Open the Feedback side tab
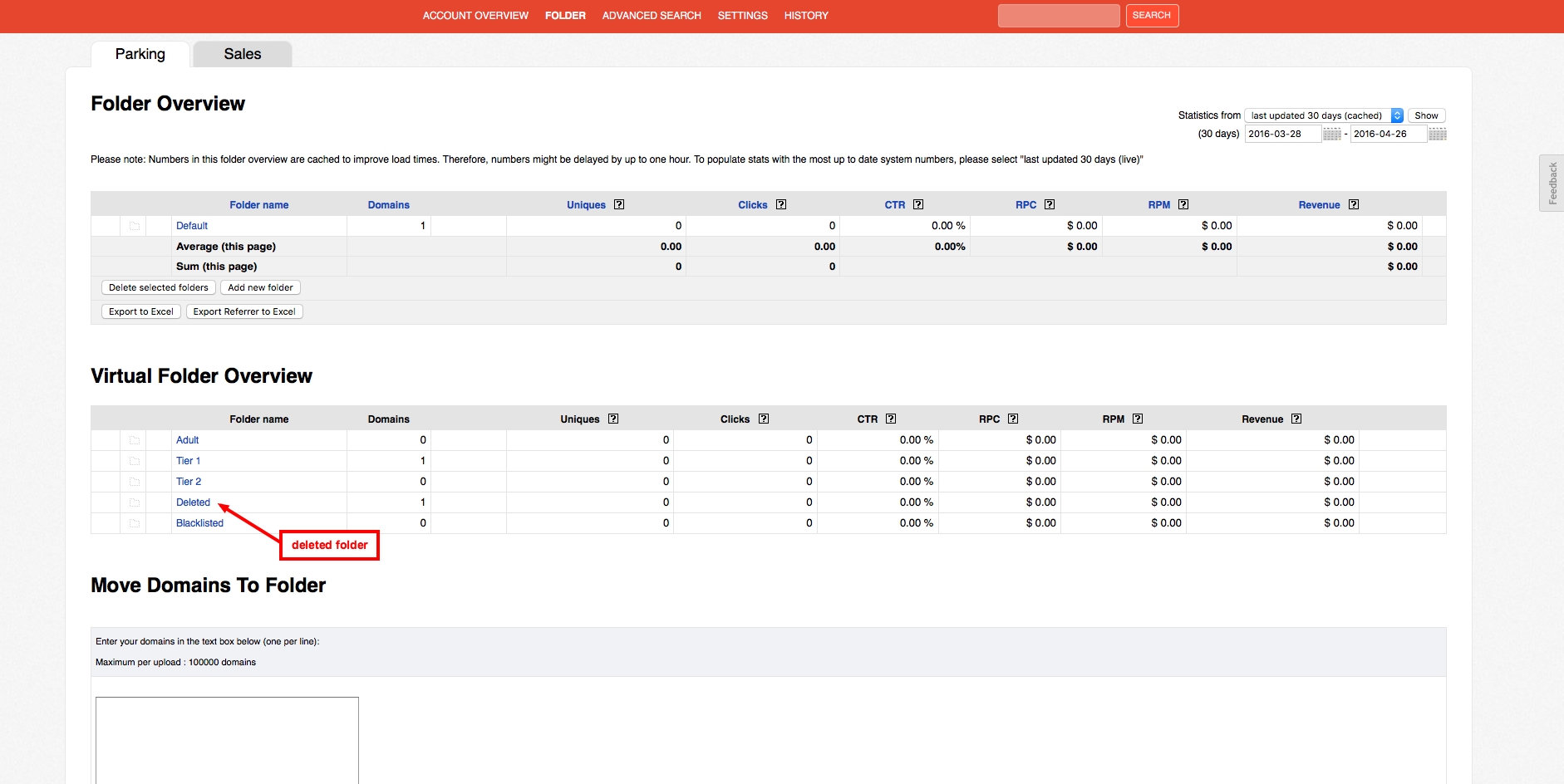 (1552, 183)
